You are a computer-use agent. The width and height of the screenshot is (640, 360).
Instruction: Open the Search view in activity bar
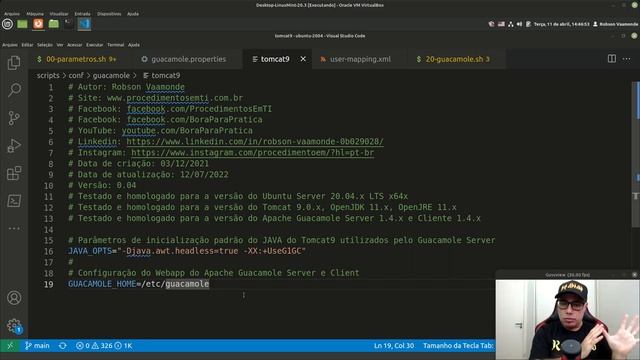[14, 90]
